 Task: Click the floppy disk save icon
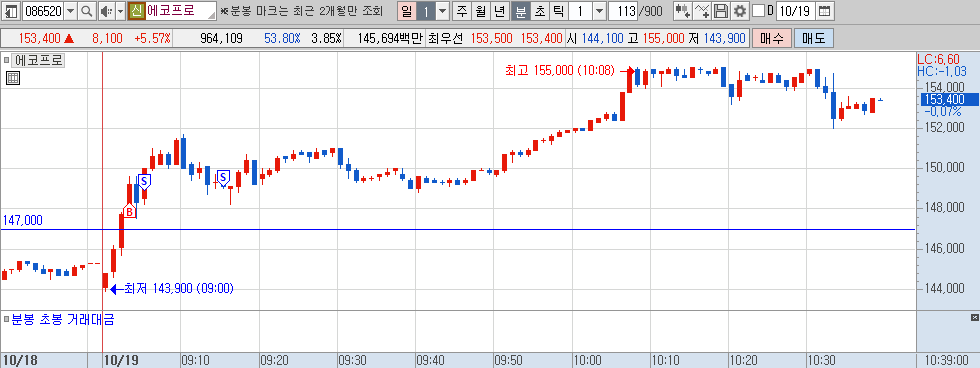[721, 11]
